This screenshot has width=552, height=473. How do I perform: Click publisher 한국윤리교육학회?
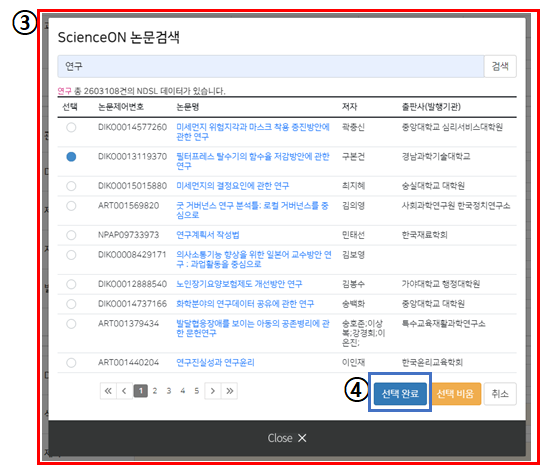(432, 362)
